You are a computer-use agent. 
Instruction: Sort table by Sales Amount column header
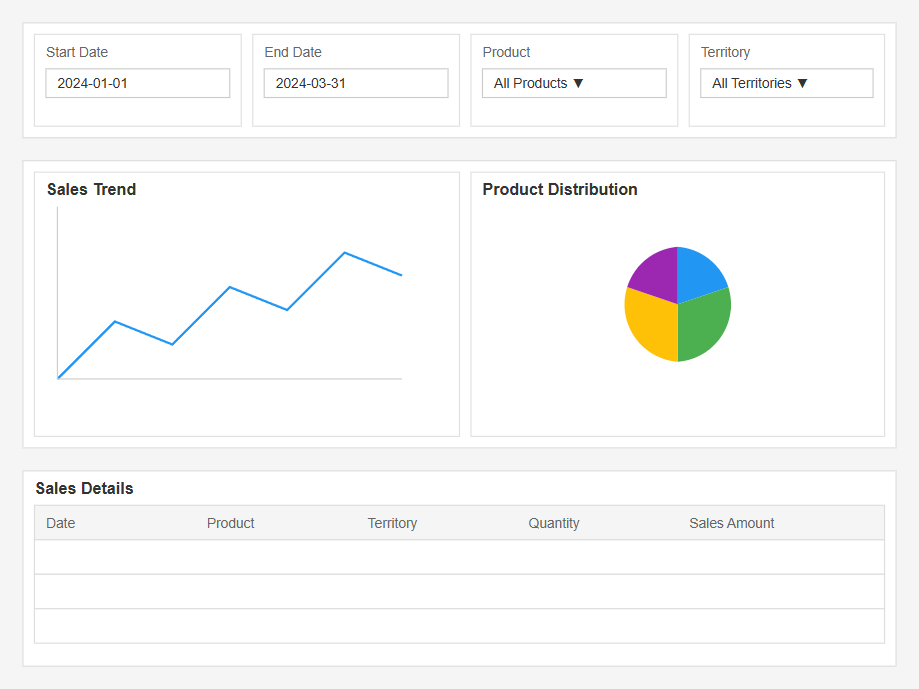(x=731, y=523)
